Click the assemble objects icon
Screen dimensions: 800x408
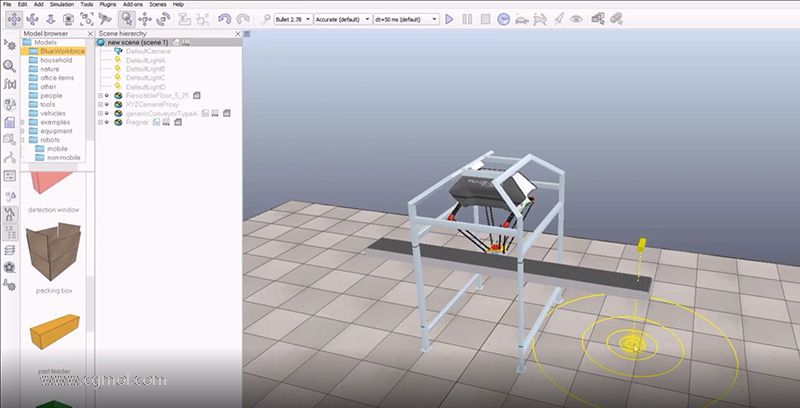[x=184, y=19]
